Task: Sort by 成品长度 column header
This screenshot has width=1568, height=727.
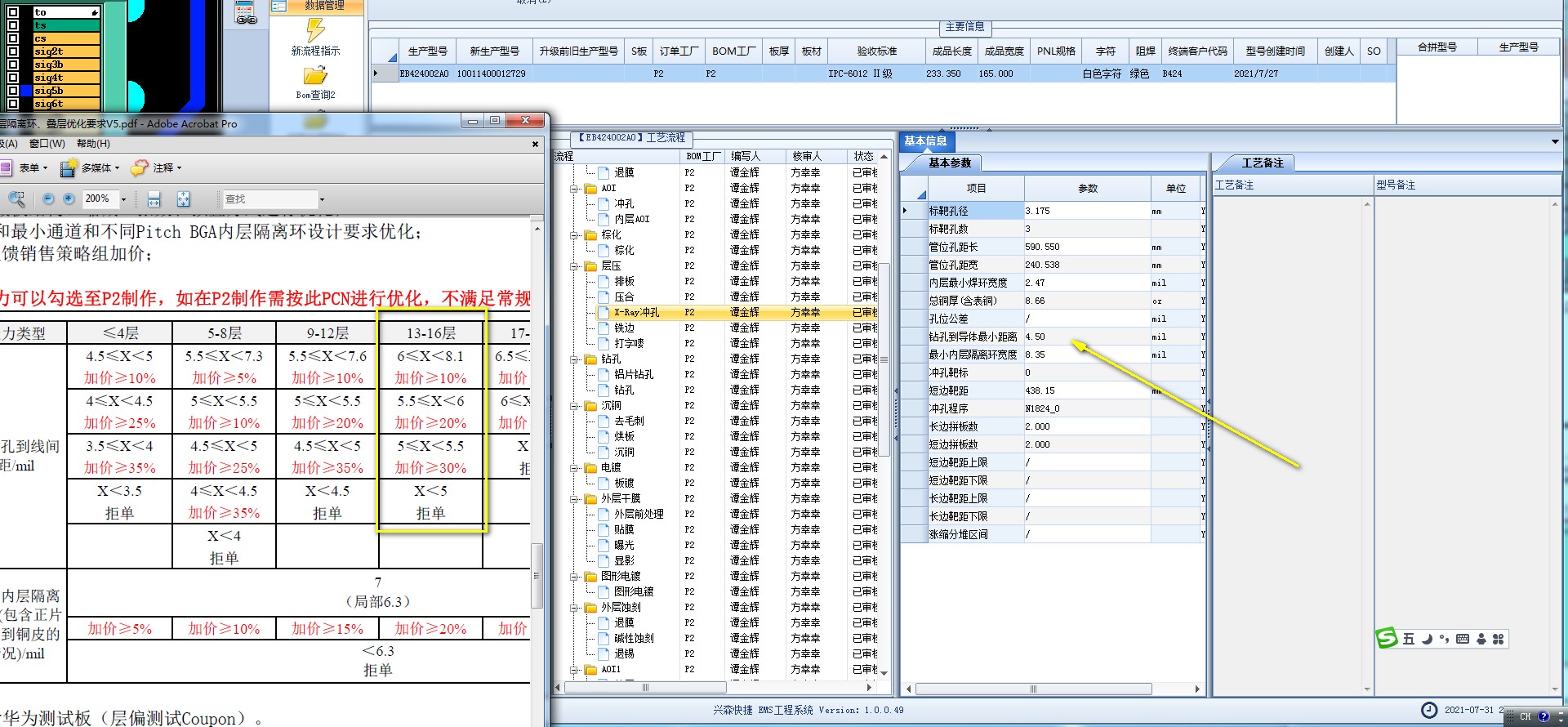Action: [x=951, y=51]
